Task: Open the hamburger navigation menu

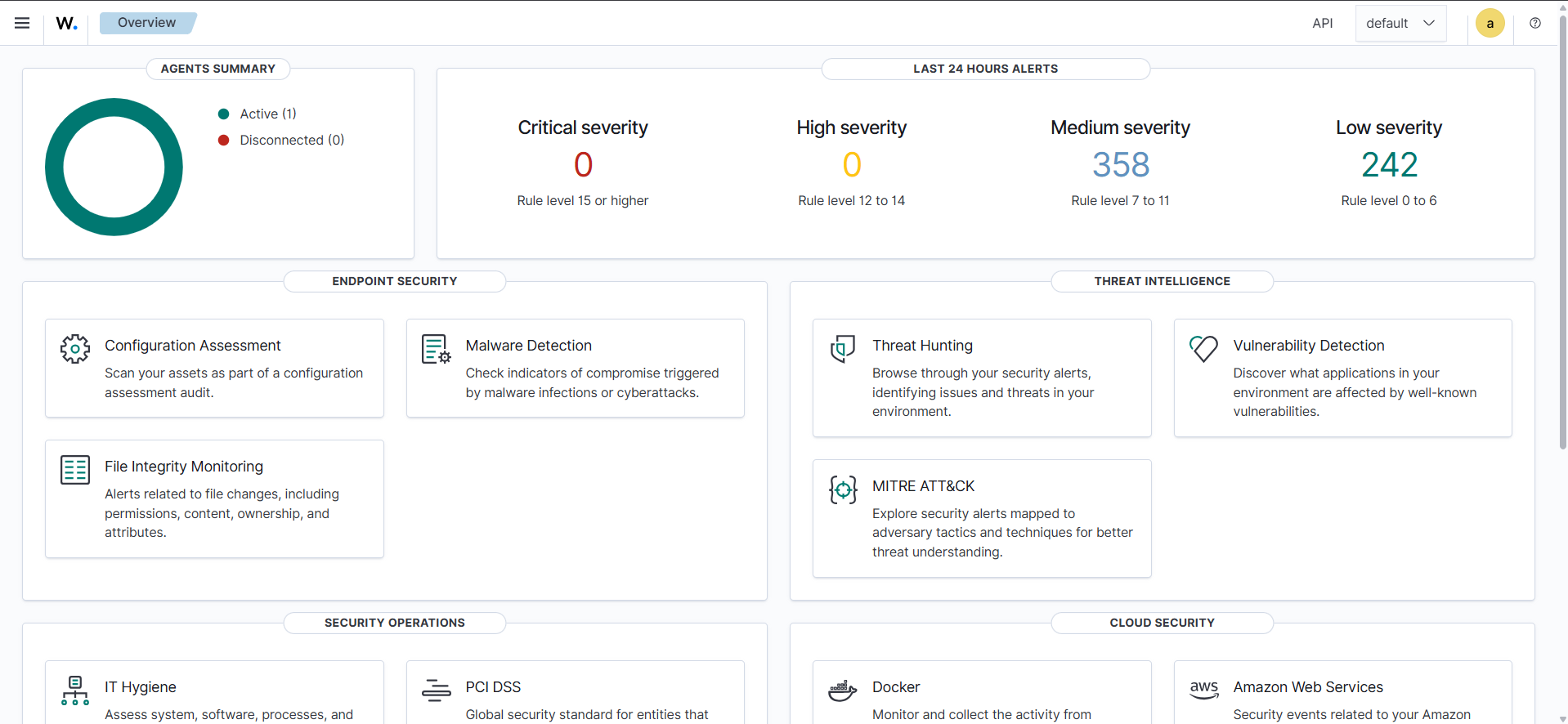Action: tap(22, 23)
